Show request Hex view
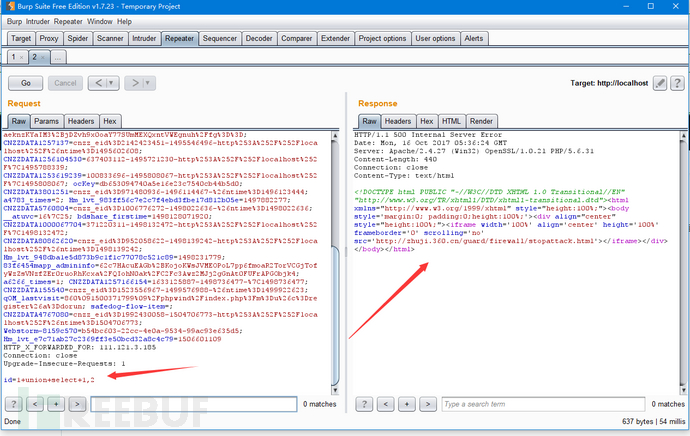 click(110, 121)
